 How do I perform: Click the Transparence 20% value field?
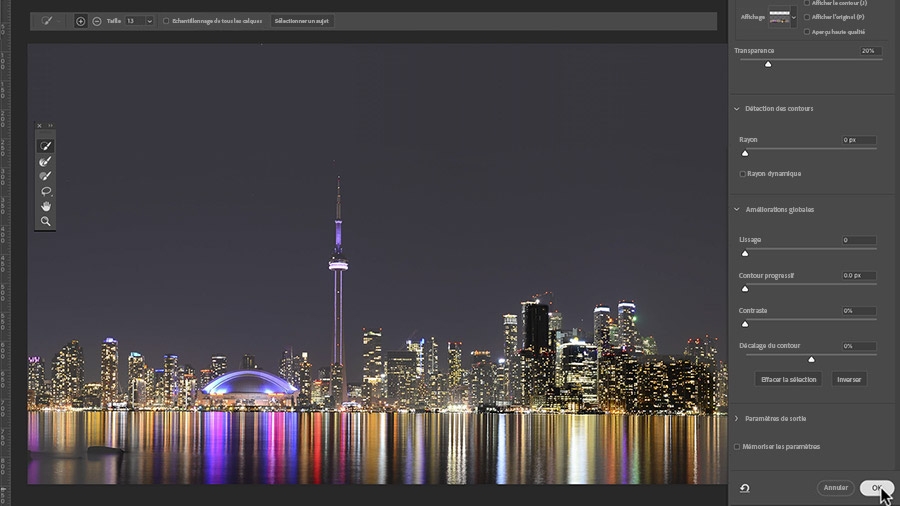coord(870,51)
